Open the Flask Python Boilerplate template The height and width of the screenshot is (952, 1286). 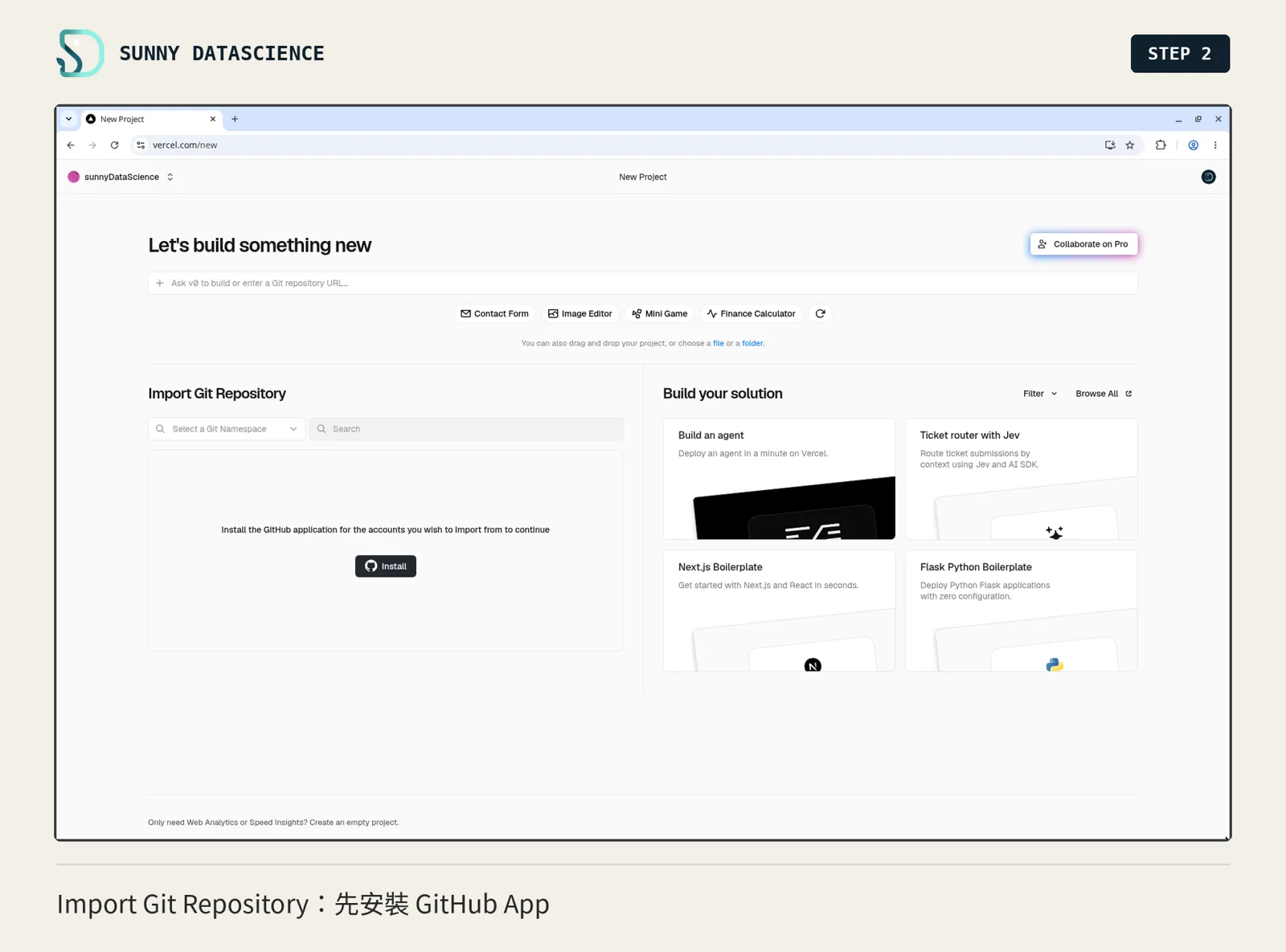point(1021,611)
